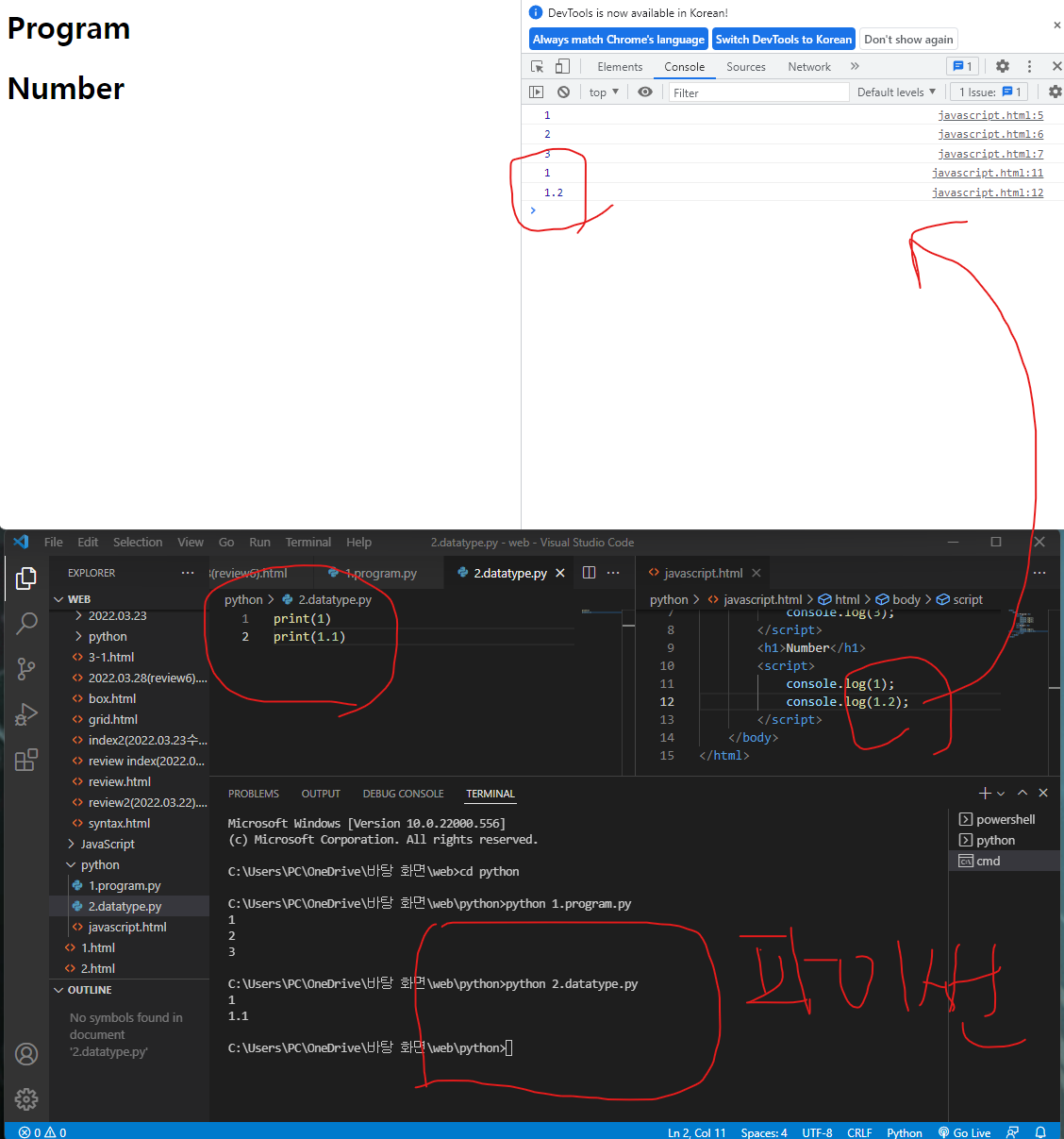This screenshot has width=1064, height=1139.
Task: Maximize the terminal panel size
Action: coord(1022,793)
